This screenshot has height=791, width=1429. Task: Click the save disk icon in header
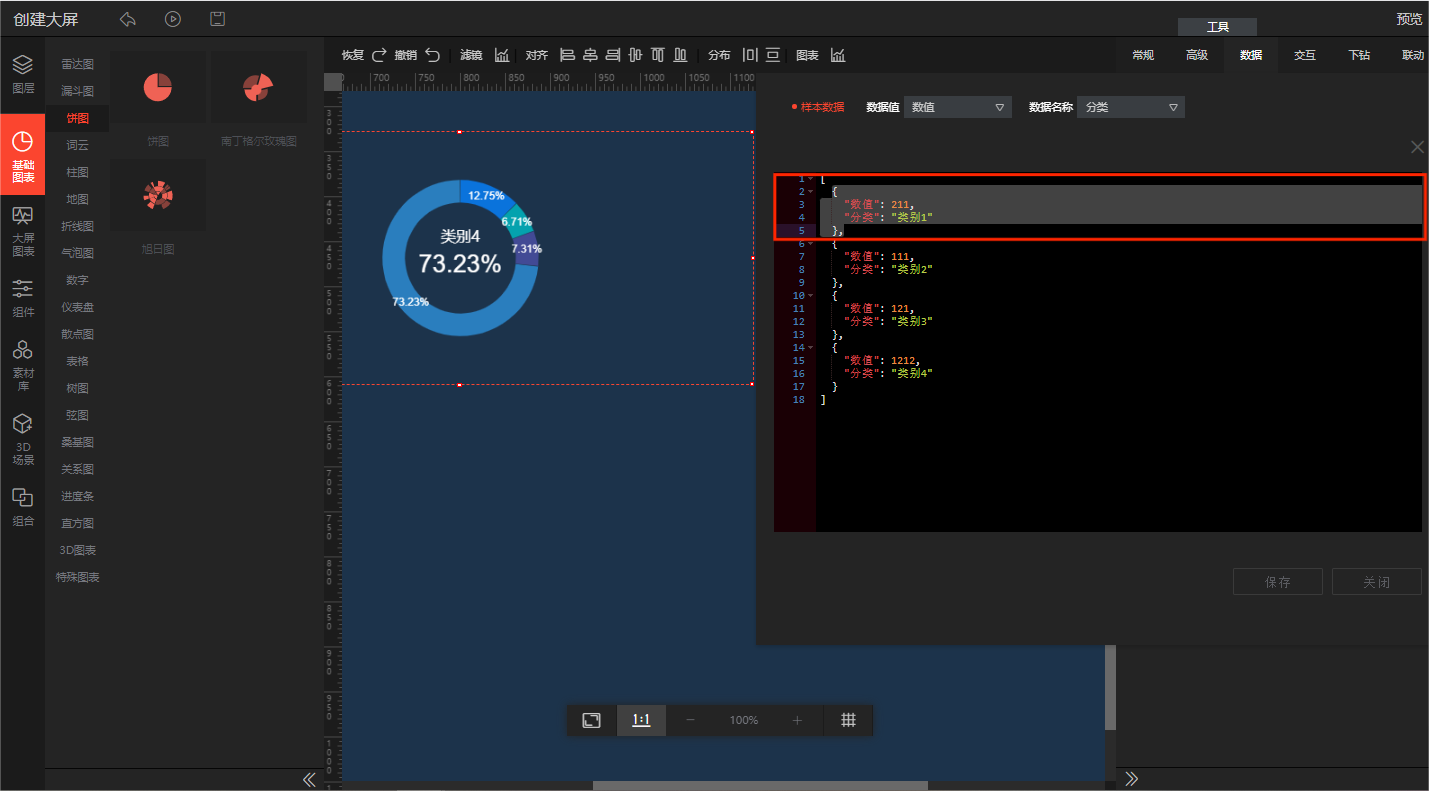(217, 19)
